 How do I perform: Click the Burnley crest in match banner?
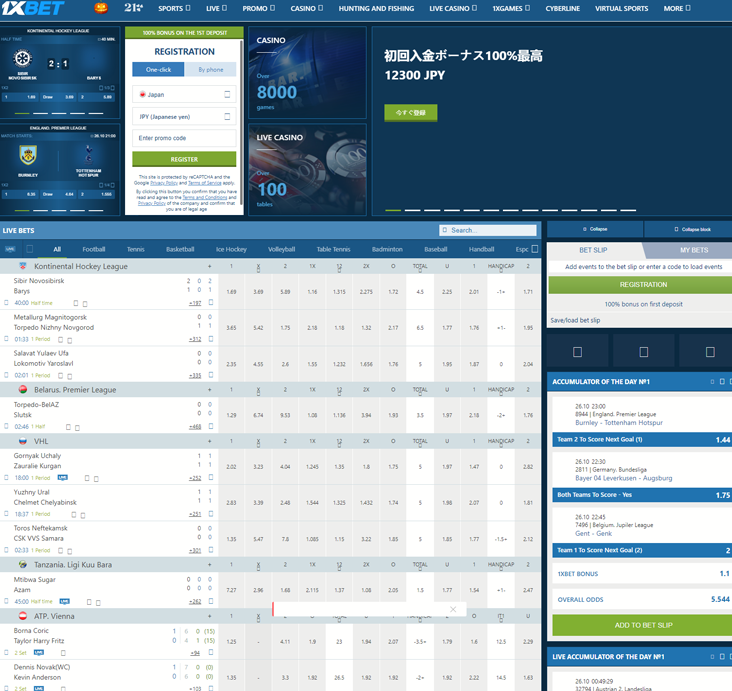[x=28, y=155]
